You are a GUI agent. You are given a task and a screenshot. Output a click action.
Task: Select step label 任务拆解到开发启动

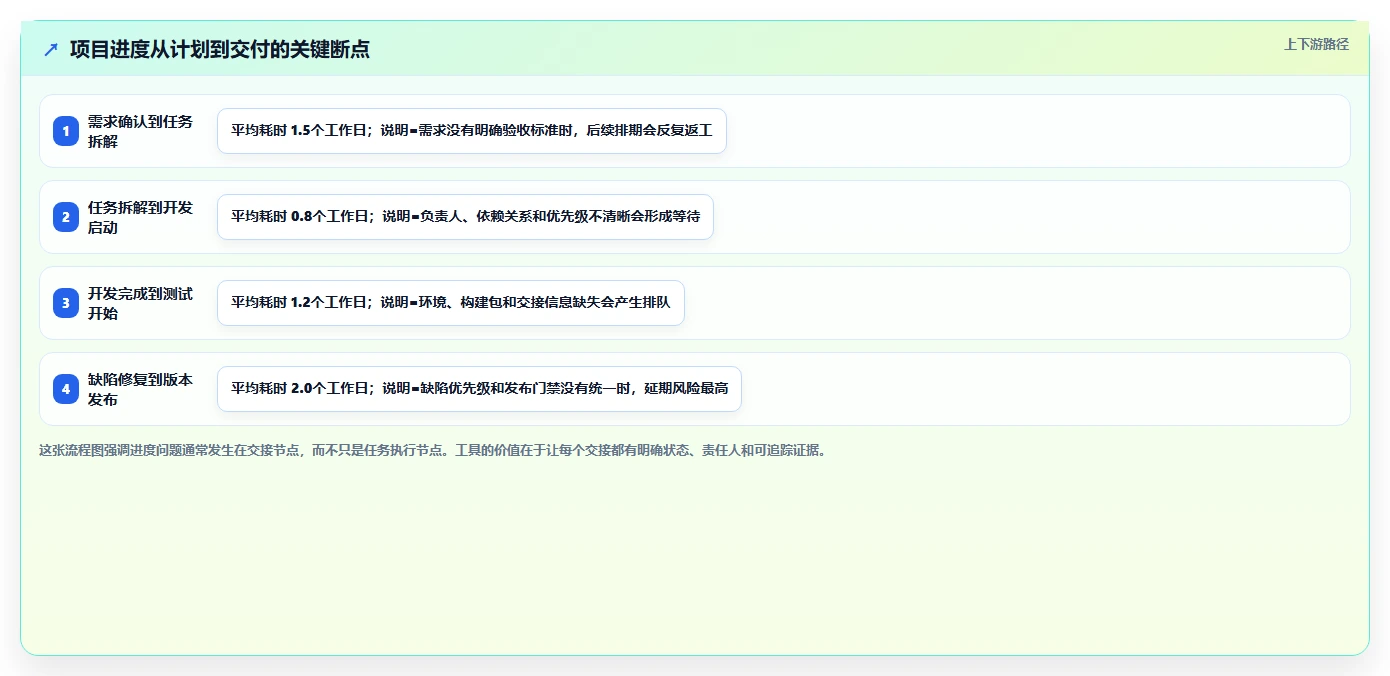(x=141, y=217)
